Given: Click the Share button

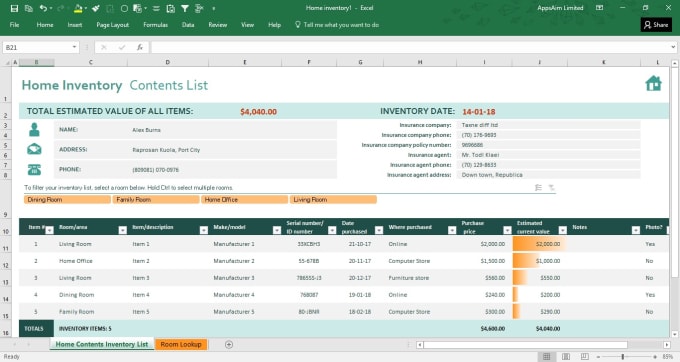Looking at the screenshot, I should [x=656, y=25].
